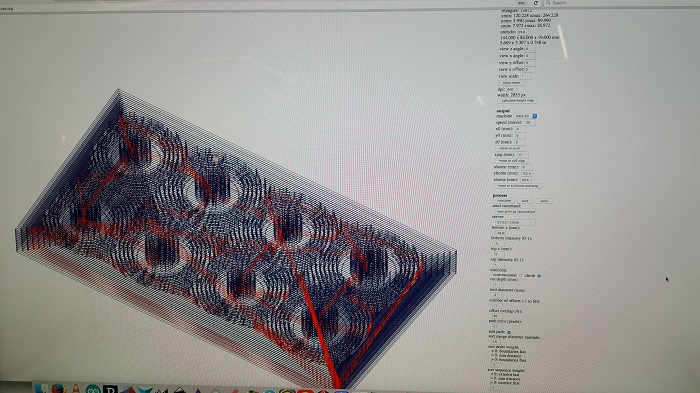The height and width of the screenshot is (393, 700).
Task: Edit the x0 (mm) field
Action: point(520,129)
